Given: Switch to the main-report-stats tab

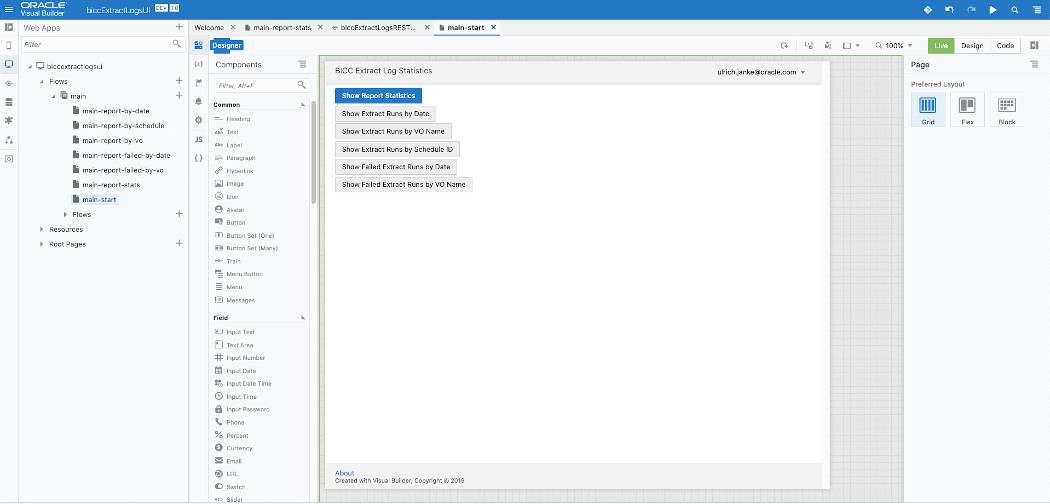Looking at the screenshot, I should 283,27.
